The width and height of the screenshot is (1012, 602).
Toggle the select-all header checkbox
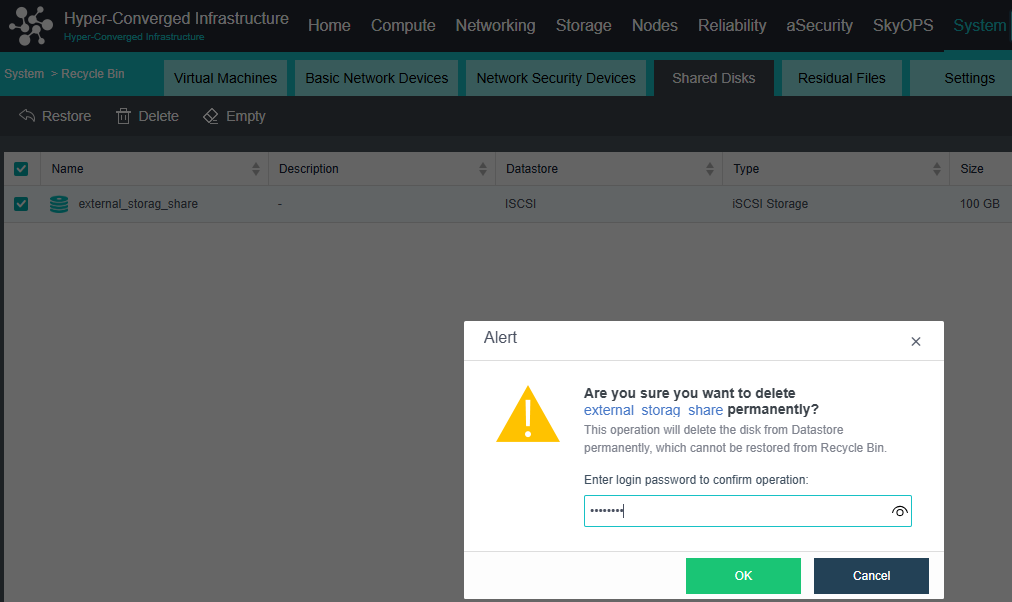coord(21,169)
